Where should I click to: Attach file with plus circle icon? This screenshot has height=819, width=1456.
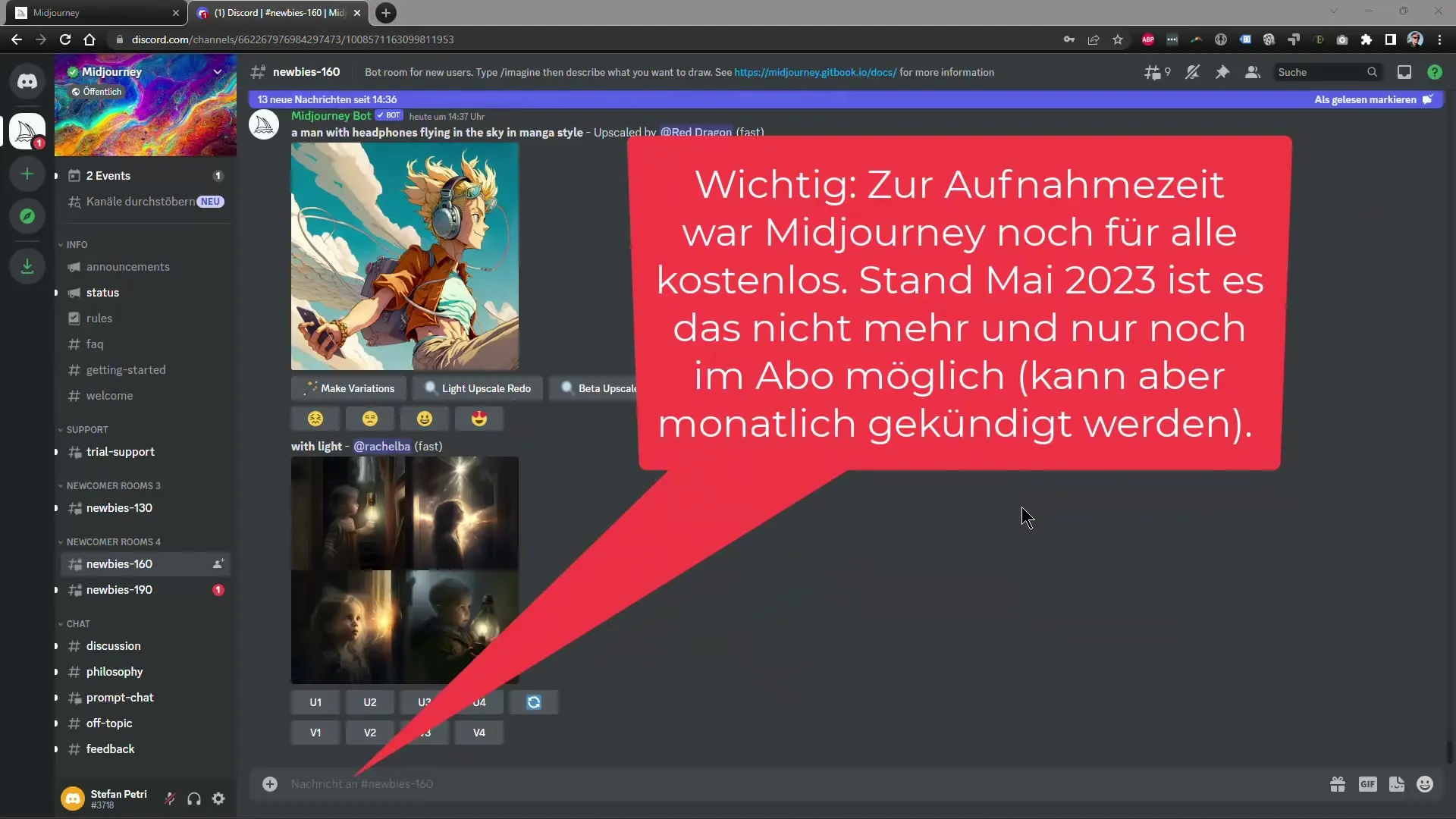[270, 784]
